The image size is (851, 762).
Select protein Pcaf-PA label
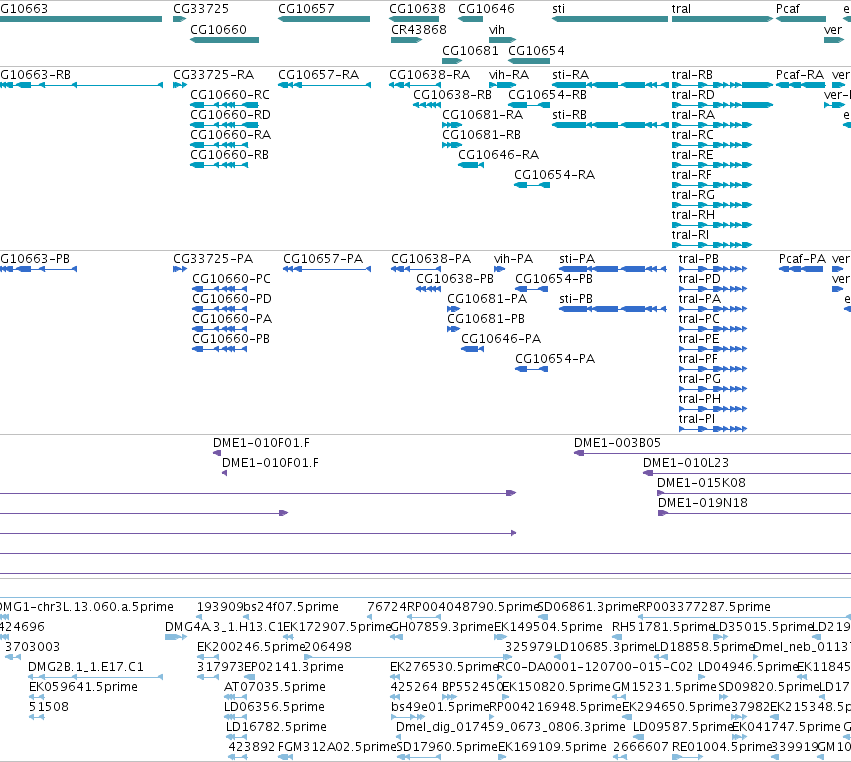pos(802,258)
